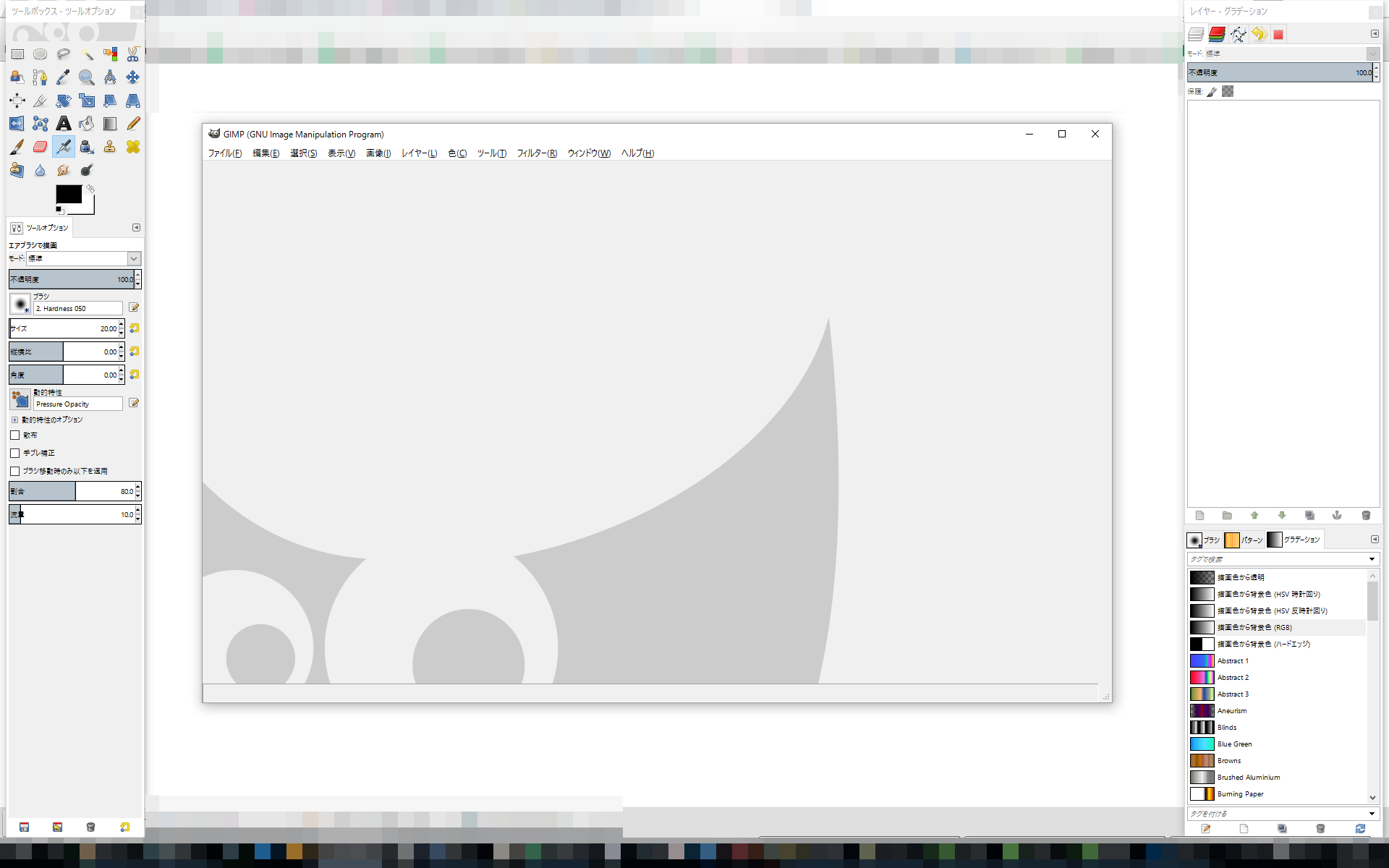Select the Free Select lasso tool
The height and width of the screenshot is (868, 1389).
[x=64, y=54]
